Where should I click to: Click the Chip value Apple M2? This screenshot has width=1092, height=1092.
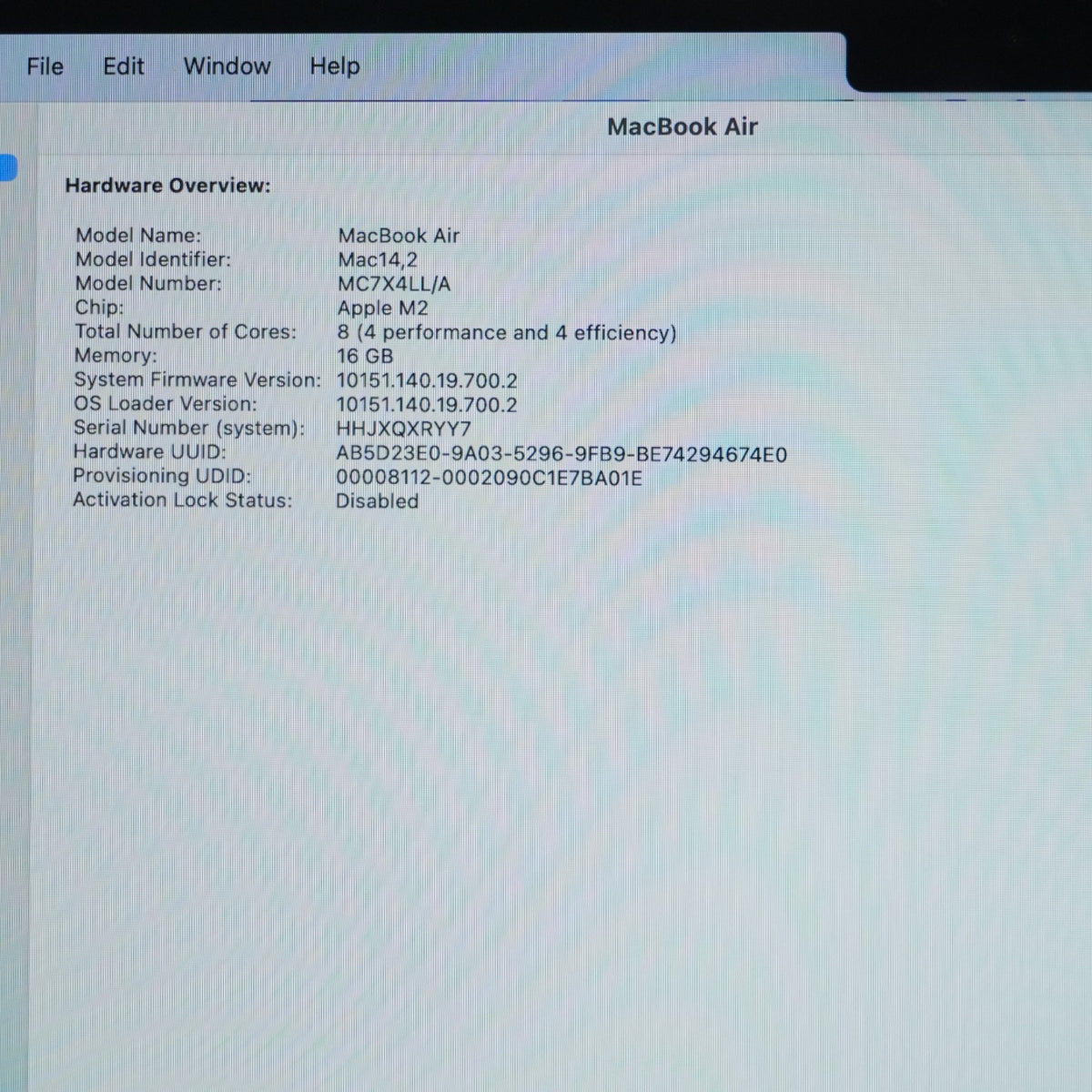click(382, 308)
